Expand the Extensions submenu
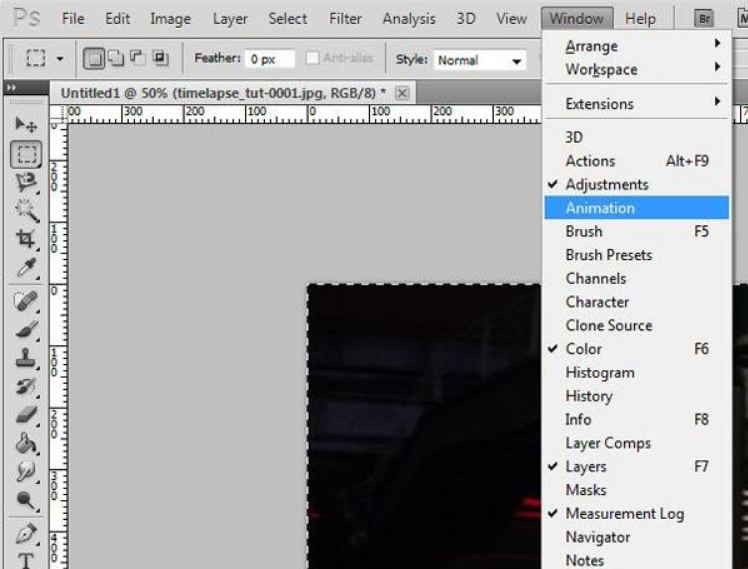 click(x=637, y=103)
